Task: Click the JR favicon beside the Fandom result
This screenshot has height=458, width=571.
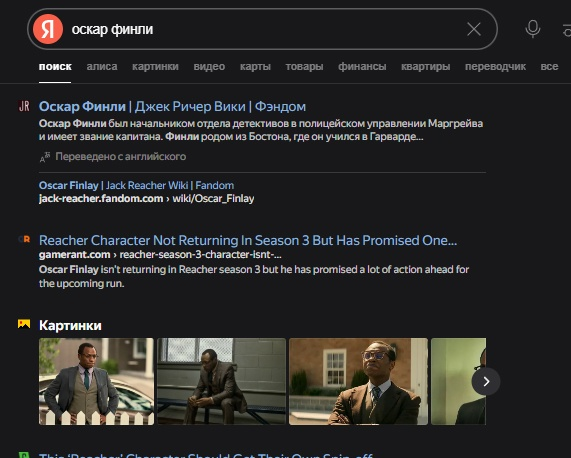Action: [x=24, y=106]
